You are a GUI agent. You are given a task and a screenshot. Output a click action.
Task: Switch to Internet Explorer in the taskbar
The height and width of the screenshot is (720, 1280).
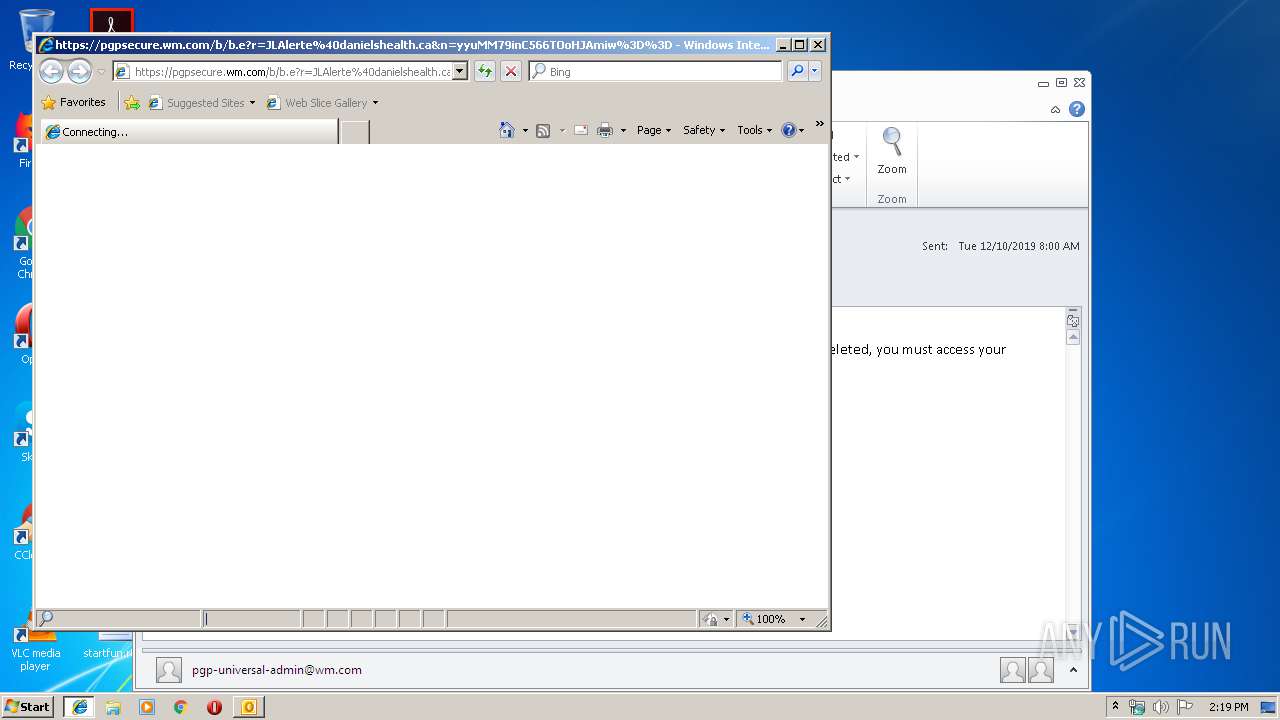(x=79, y=707)
